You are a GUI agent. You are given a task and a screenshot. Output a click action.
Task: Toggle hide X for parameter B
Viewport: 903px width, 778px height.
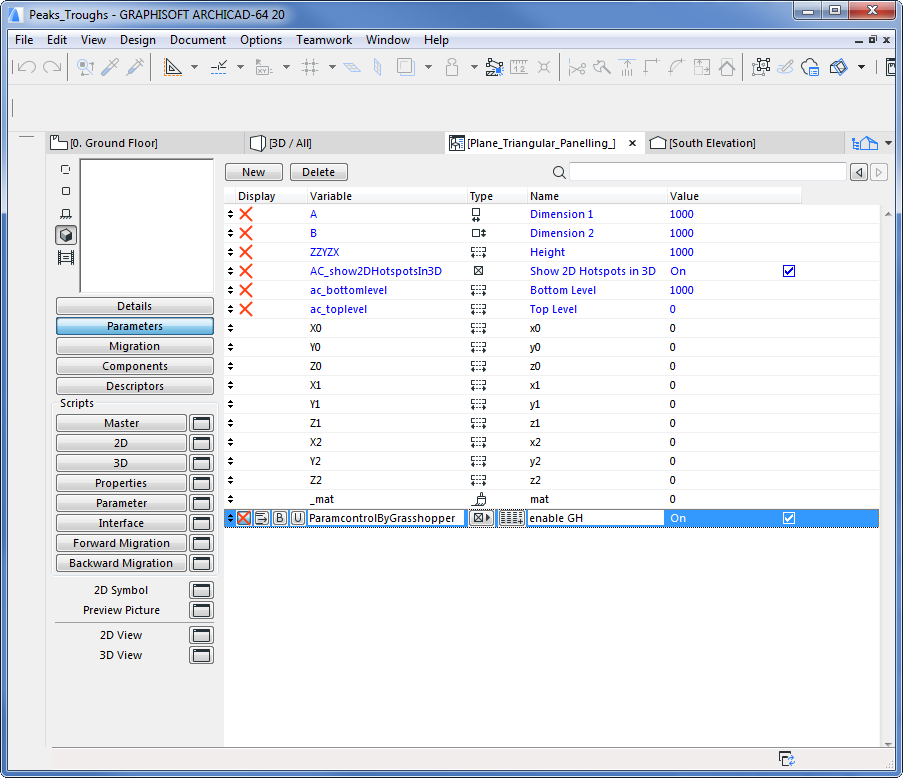(246, 233)
